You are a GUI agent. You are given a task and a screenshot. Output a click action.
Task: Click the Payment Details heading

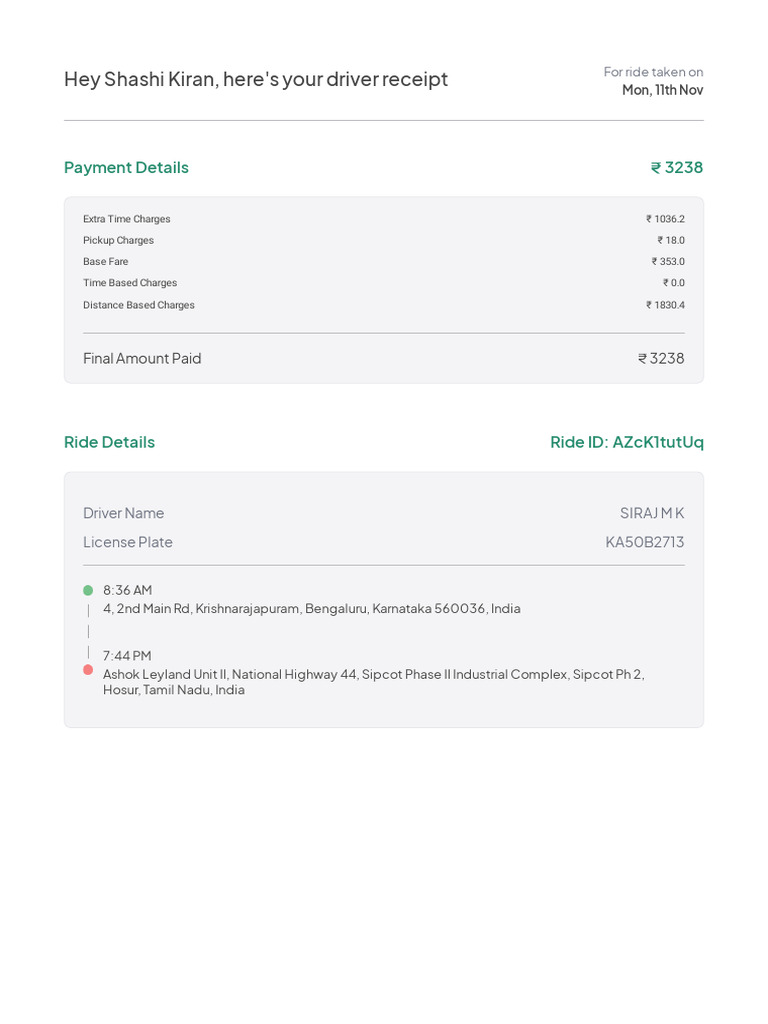(x=126, y=167)
